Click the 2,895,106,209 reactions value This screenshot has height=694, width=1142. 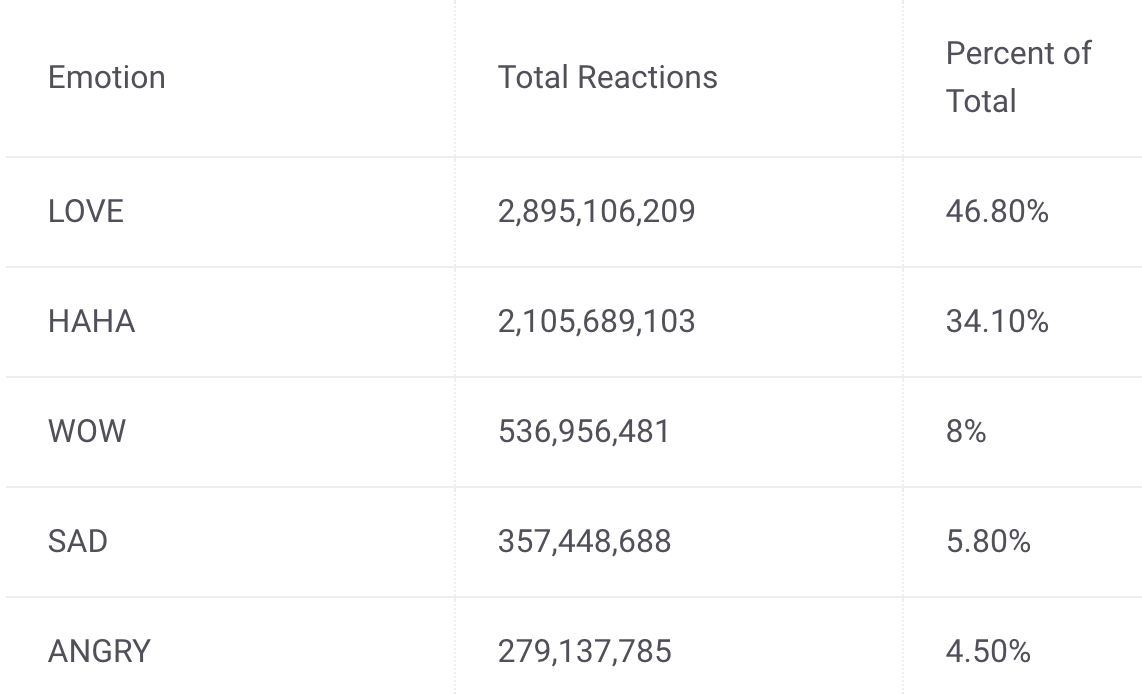(x=596, y=212)
